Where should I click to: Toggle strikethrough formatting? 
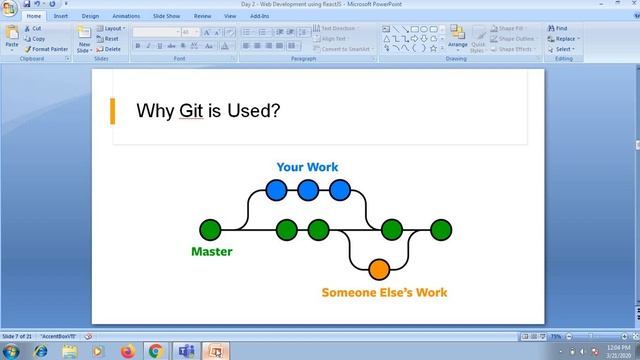[171, 46]
